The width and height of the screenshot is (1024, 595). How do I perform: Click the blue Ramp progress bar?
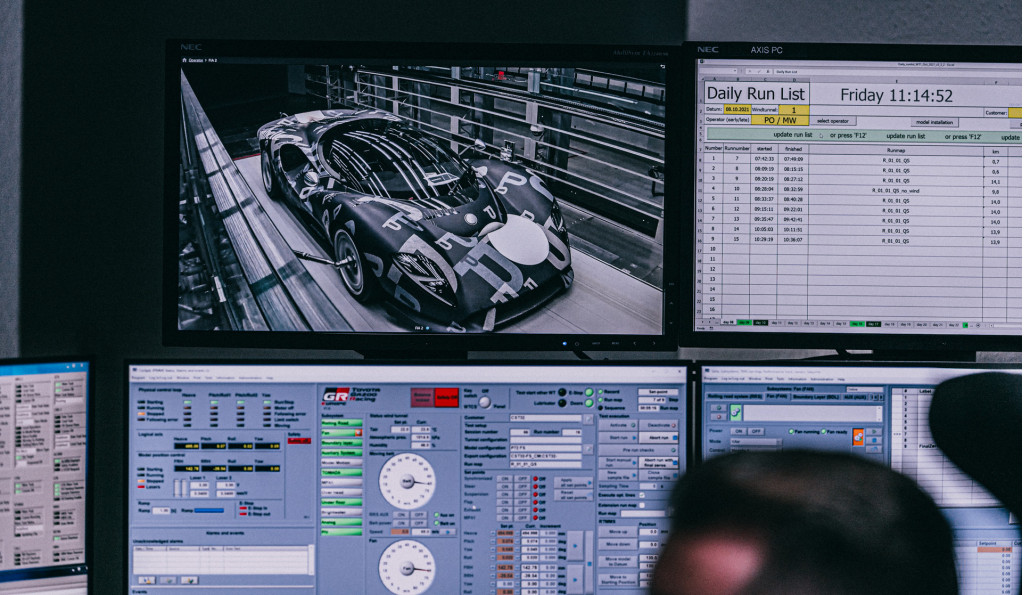tap(209, 510)
